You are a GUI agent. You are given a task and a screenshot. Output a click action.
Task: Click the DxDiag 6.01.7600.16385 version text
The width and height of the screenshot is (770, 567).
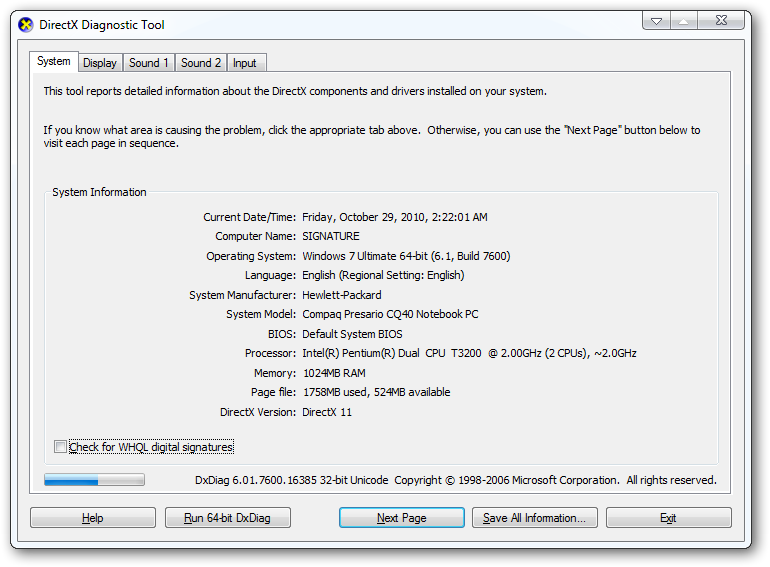click(x=292, y=480)
